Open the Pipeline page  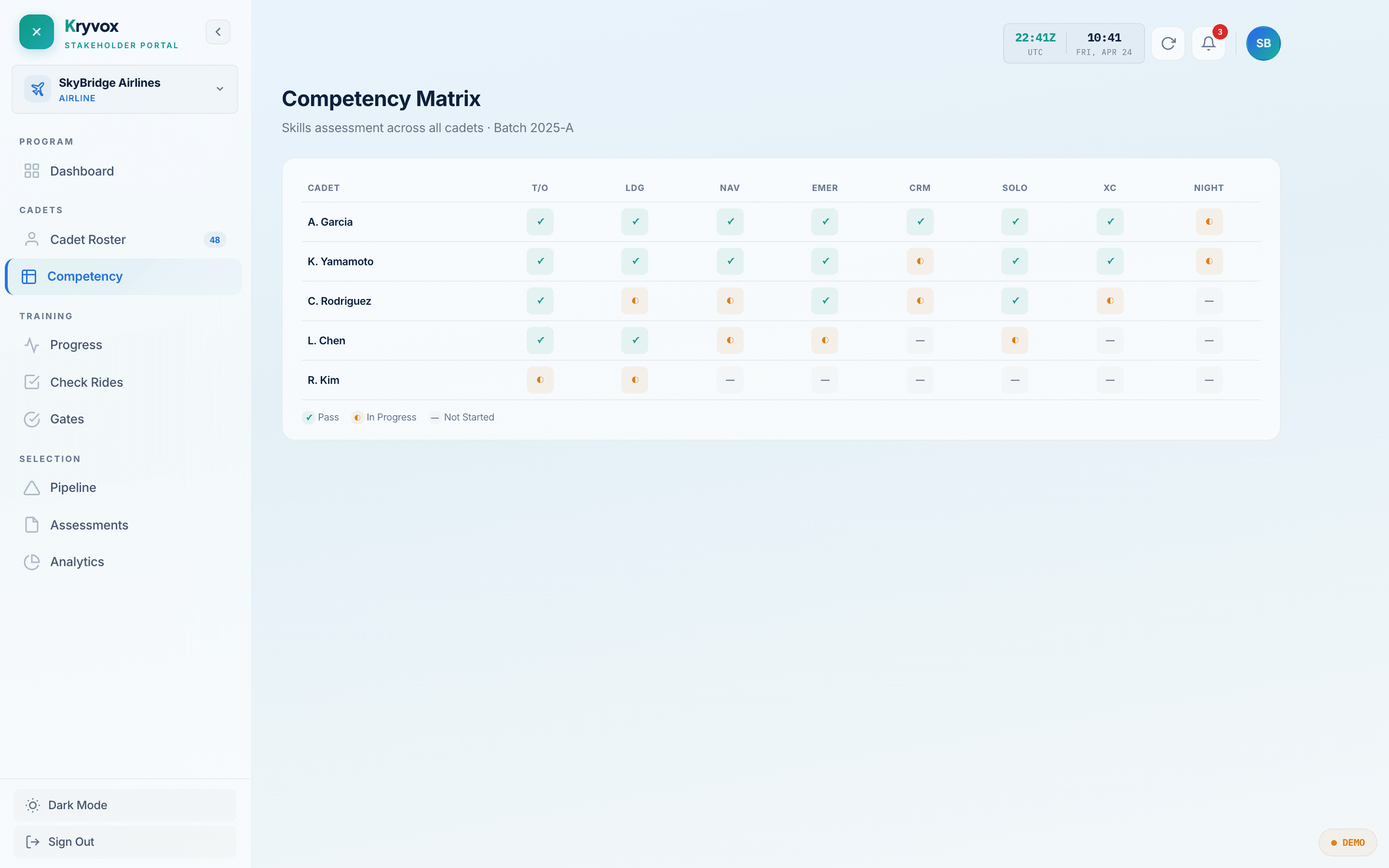[123, 488]
